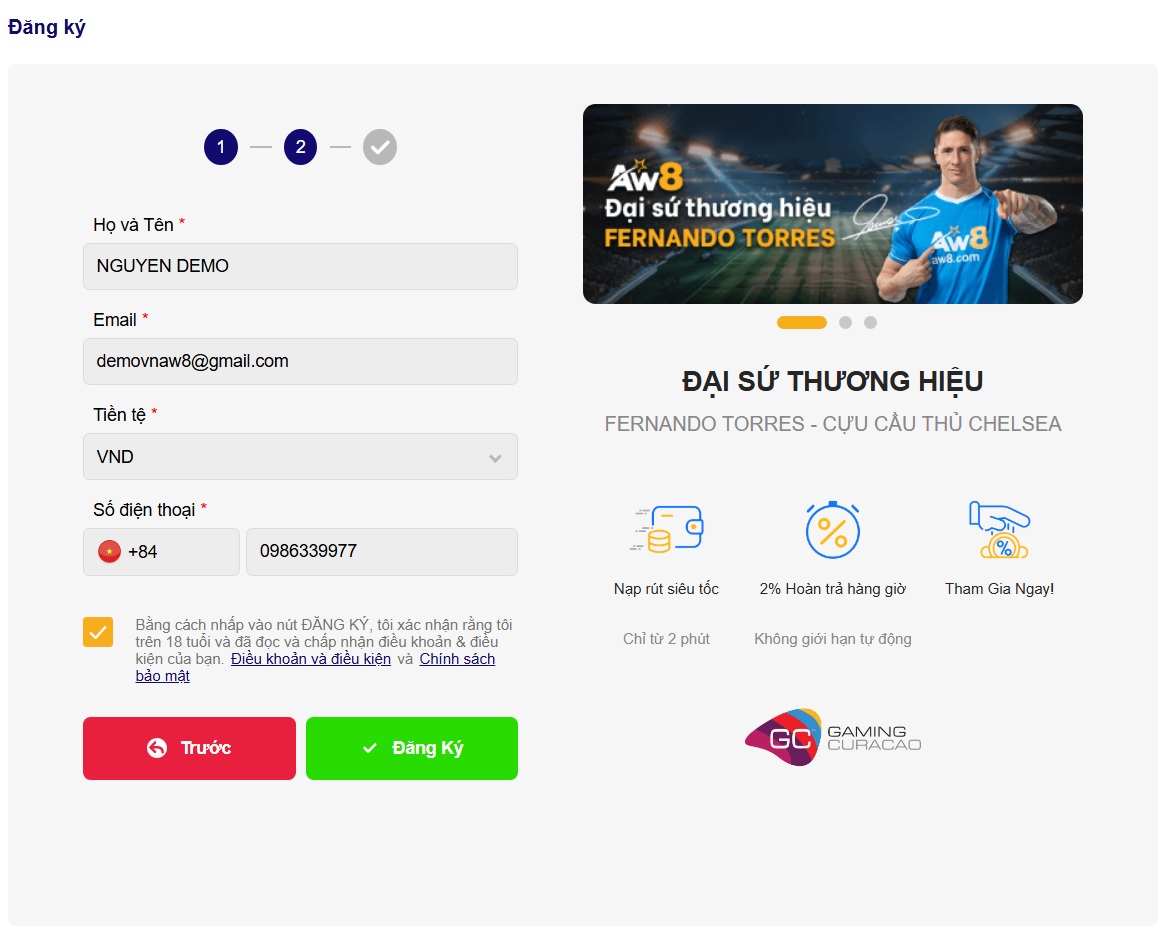Click the step 2 circle indicator
Screen dimensions: 1173x933
pos(300,147)
